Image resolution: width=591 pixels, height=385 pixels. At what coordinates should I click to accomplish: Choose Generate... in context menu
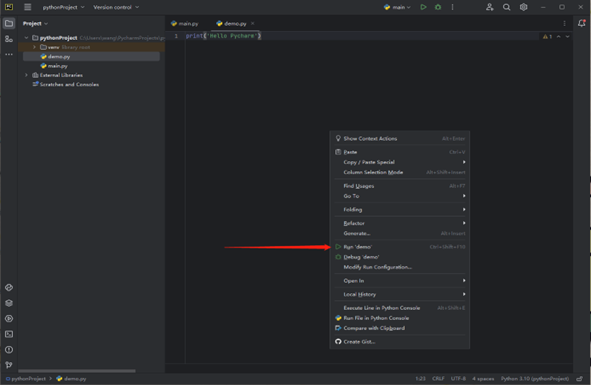(x=400, y=233)
